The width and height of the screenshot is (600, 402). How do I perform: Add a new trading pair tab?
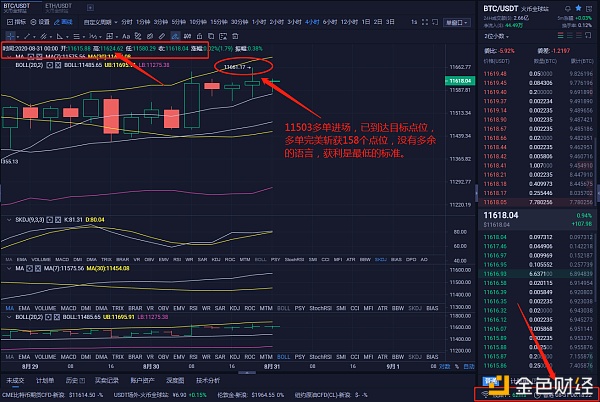[90, 7]
